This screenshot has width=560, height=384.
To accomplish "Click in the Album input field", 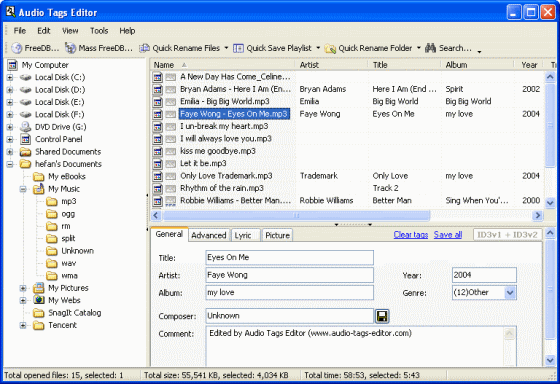I will tap(290, 293).
